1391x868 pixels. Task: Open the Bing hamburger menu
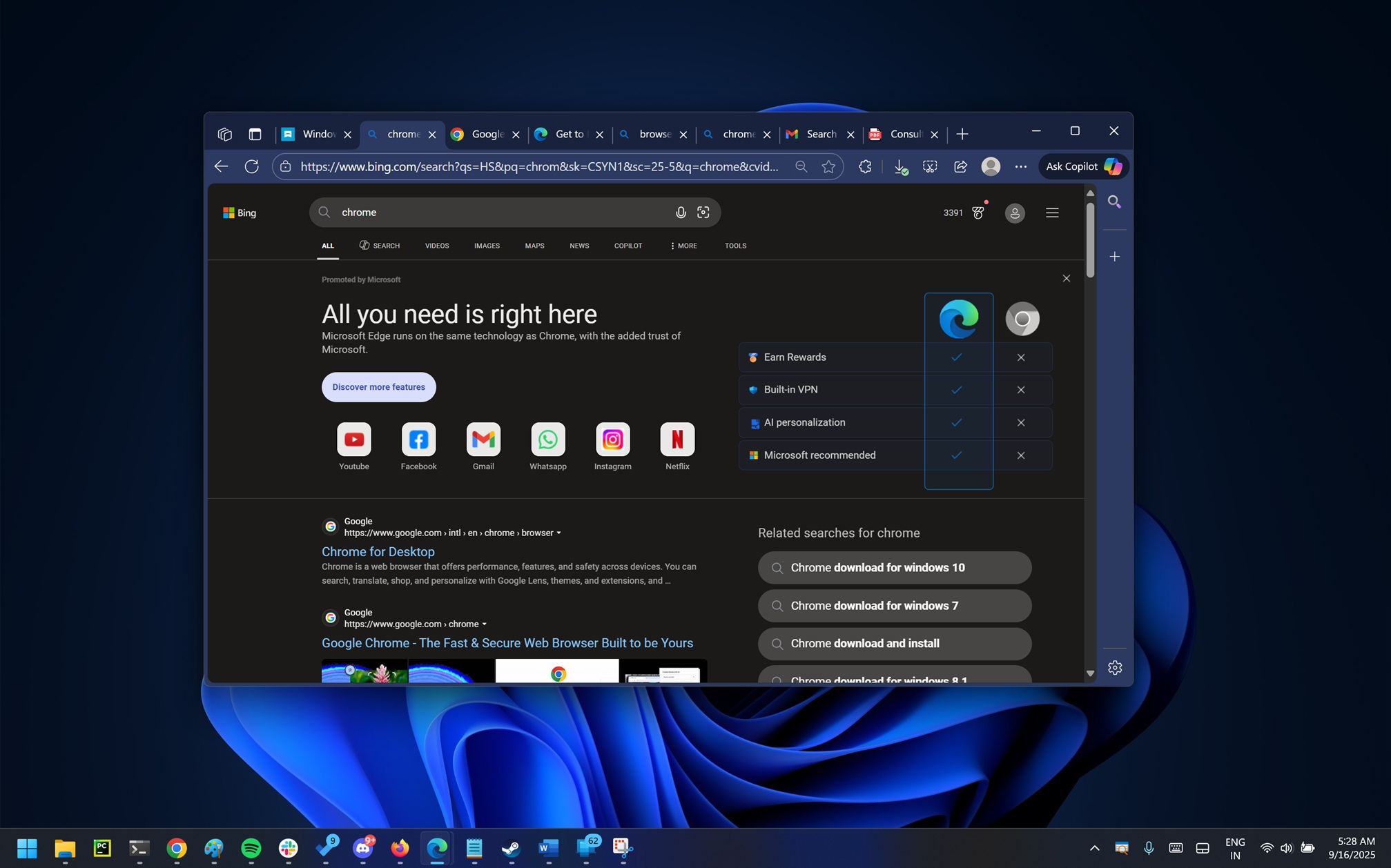[1052, 213]
